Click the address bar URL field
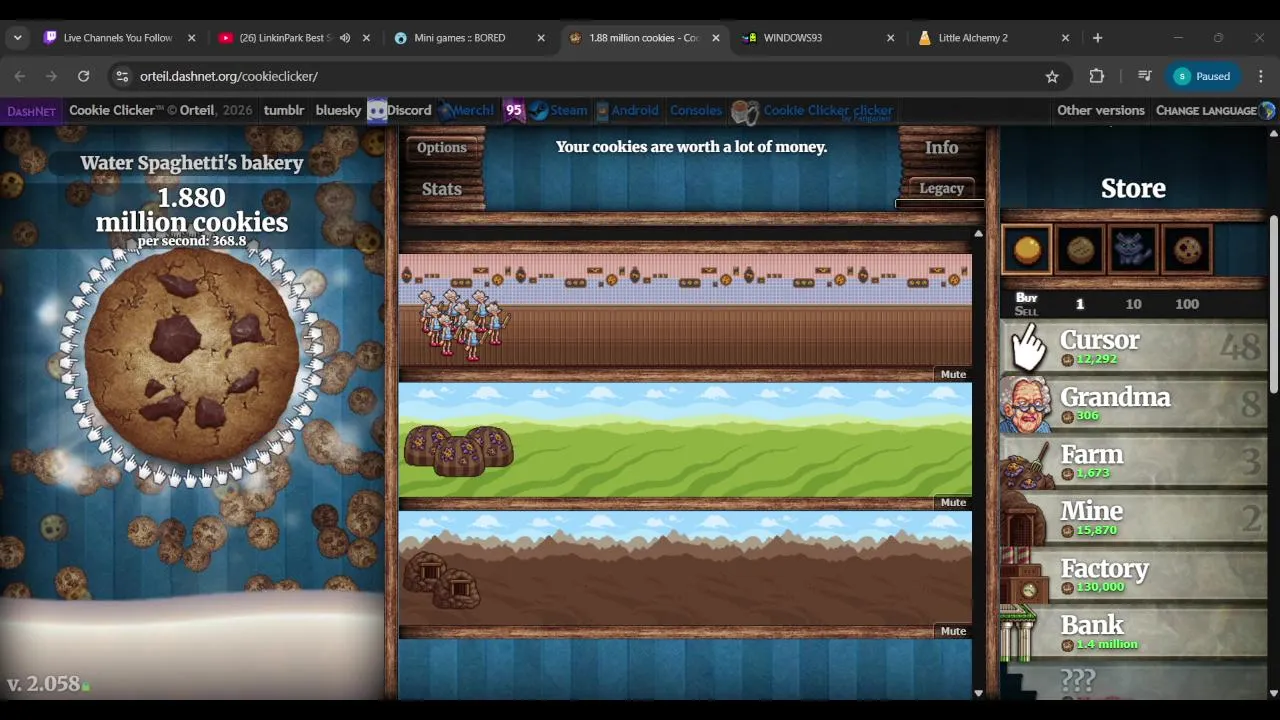The image size is (1280, 720). (x=580, y=76)
